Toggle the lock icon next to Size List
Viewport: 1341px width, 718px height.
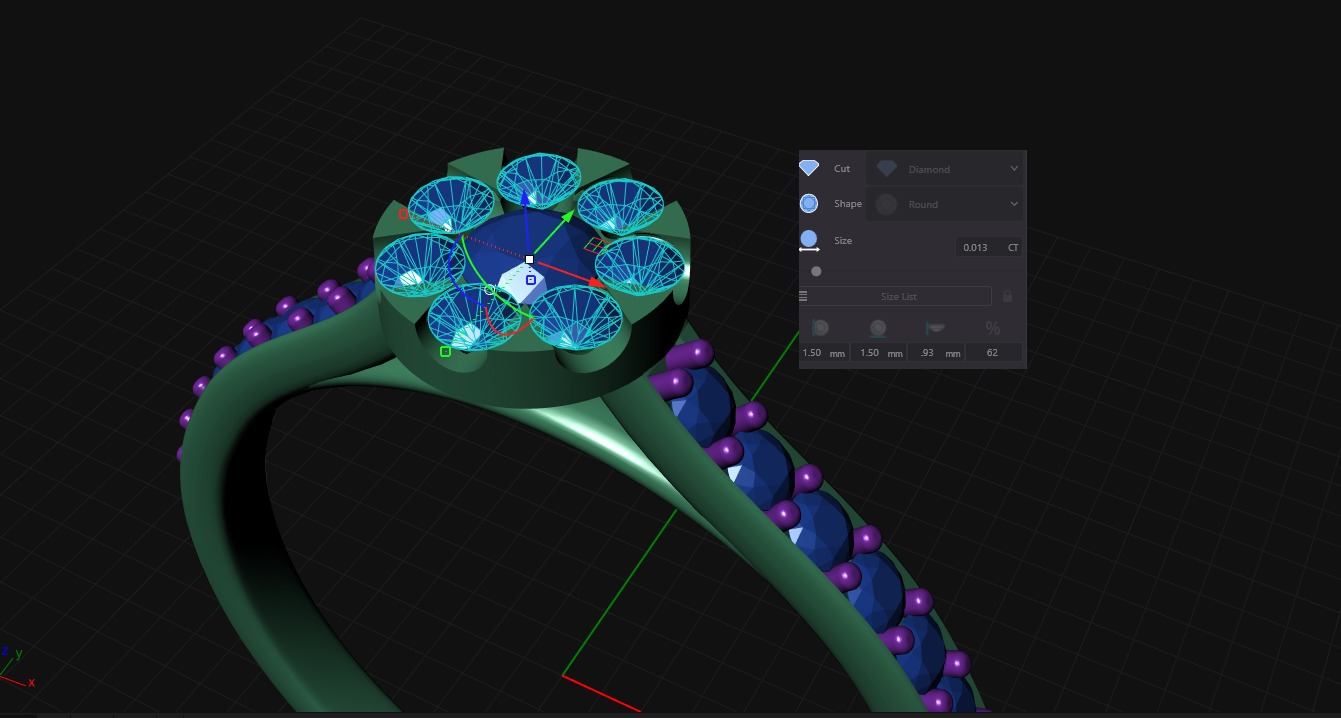[1007, 297]
